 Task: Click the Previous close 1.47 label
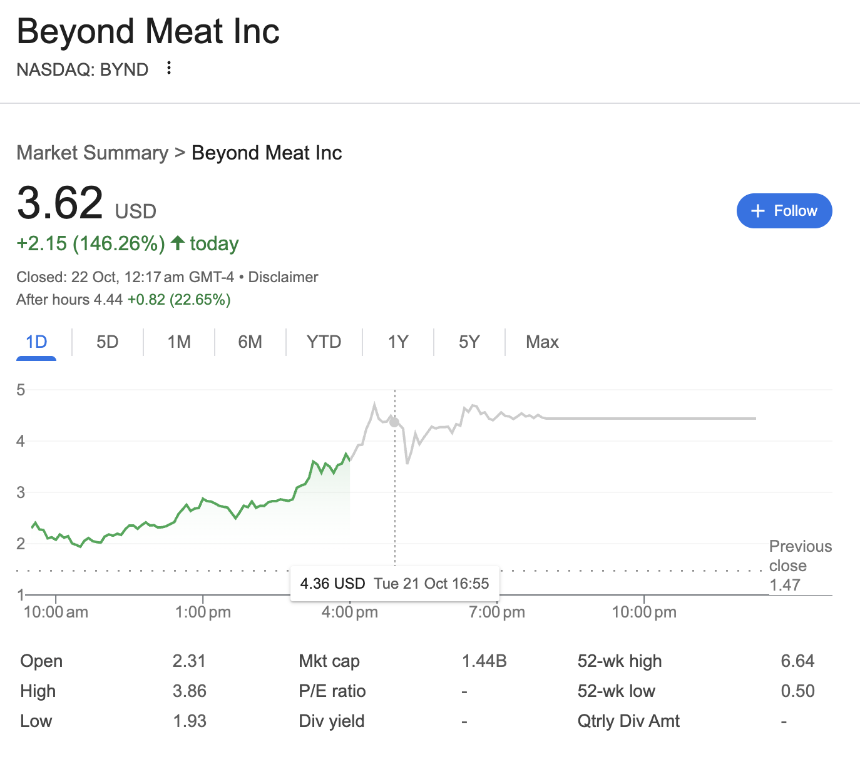(799, 565)
